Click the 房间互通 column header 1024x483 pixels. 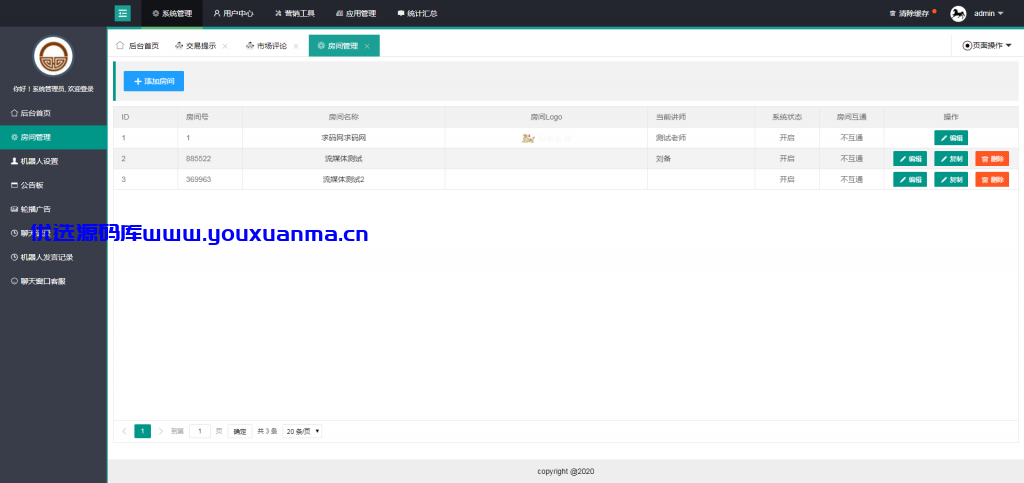coord(852,117)
